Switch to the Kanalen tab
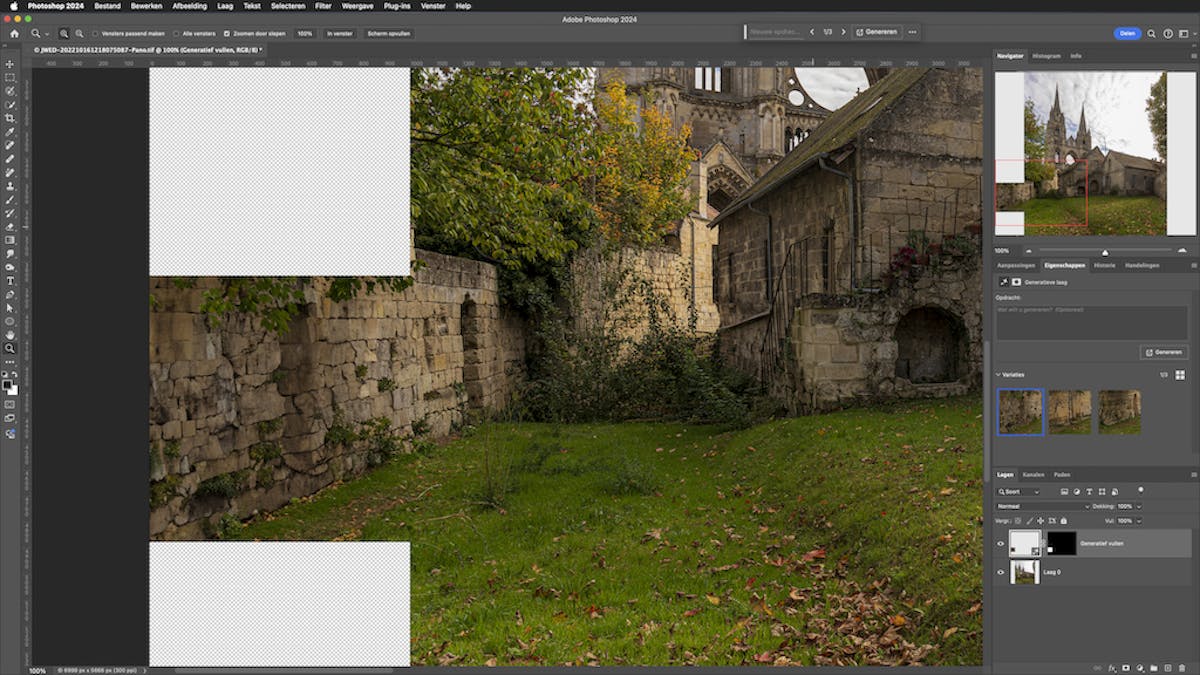 coord(1033,474)
